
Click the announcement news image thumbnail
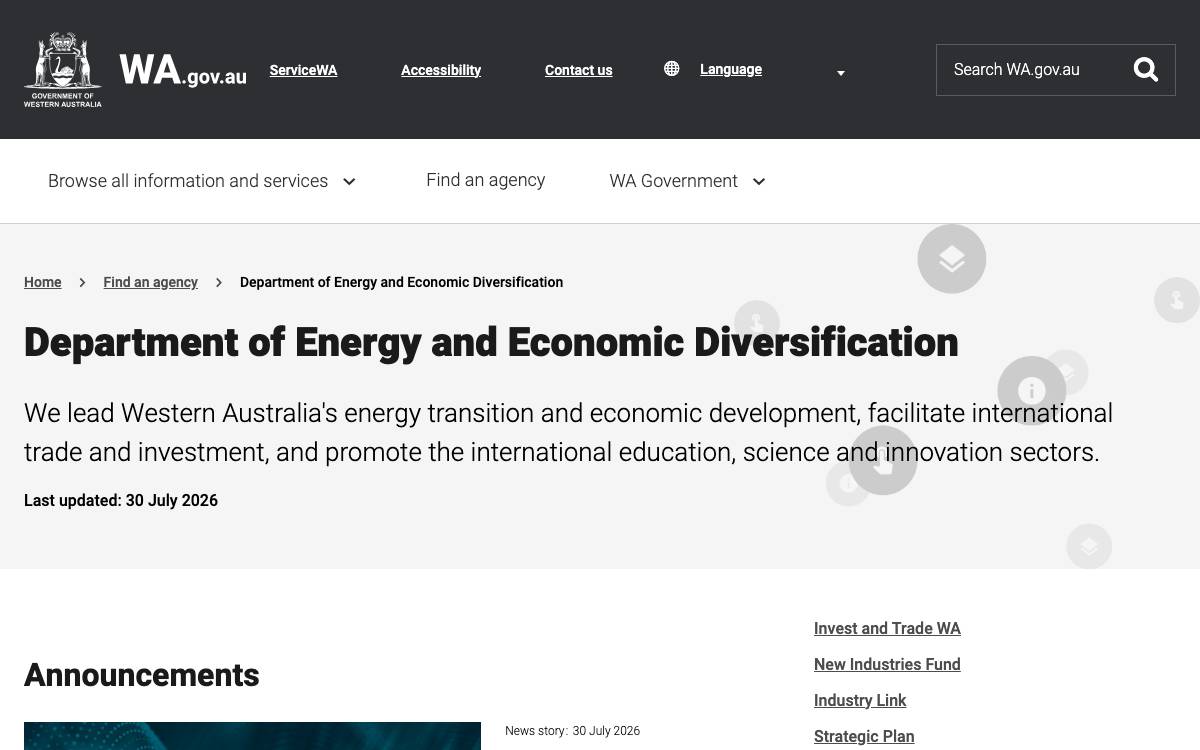point(252,736)
